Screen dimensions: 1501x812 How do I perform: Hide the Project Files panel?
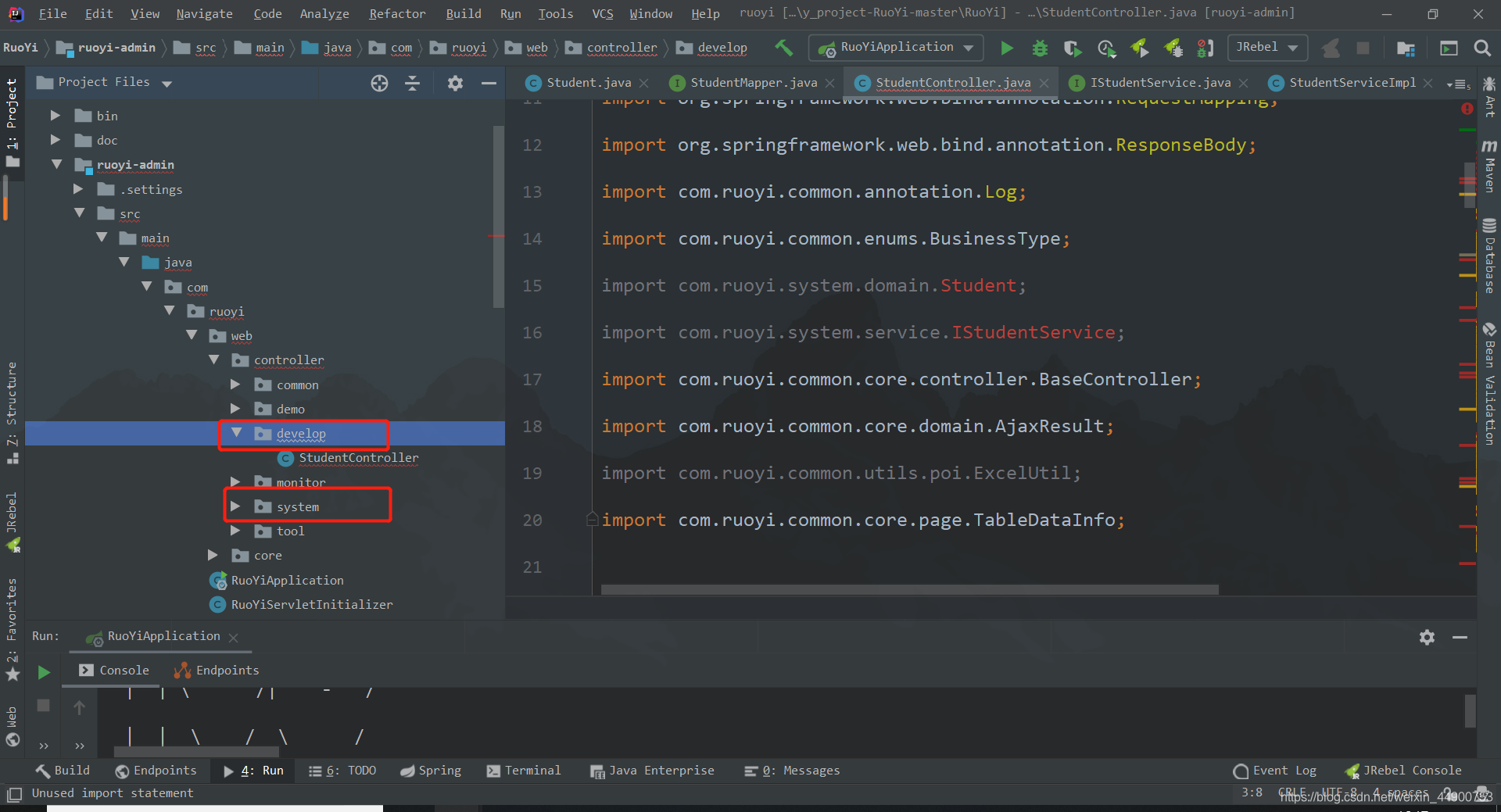click(x=489, y=83)
